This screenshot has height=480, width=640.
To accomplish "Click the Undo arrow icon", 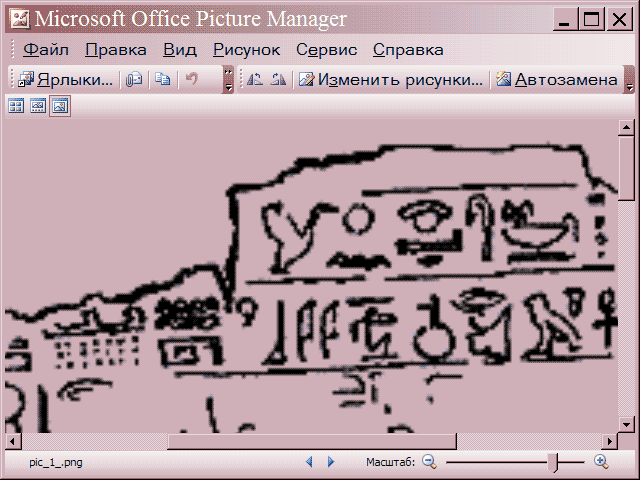I will click(x=191, y=79).
